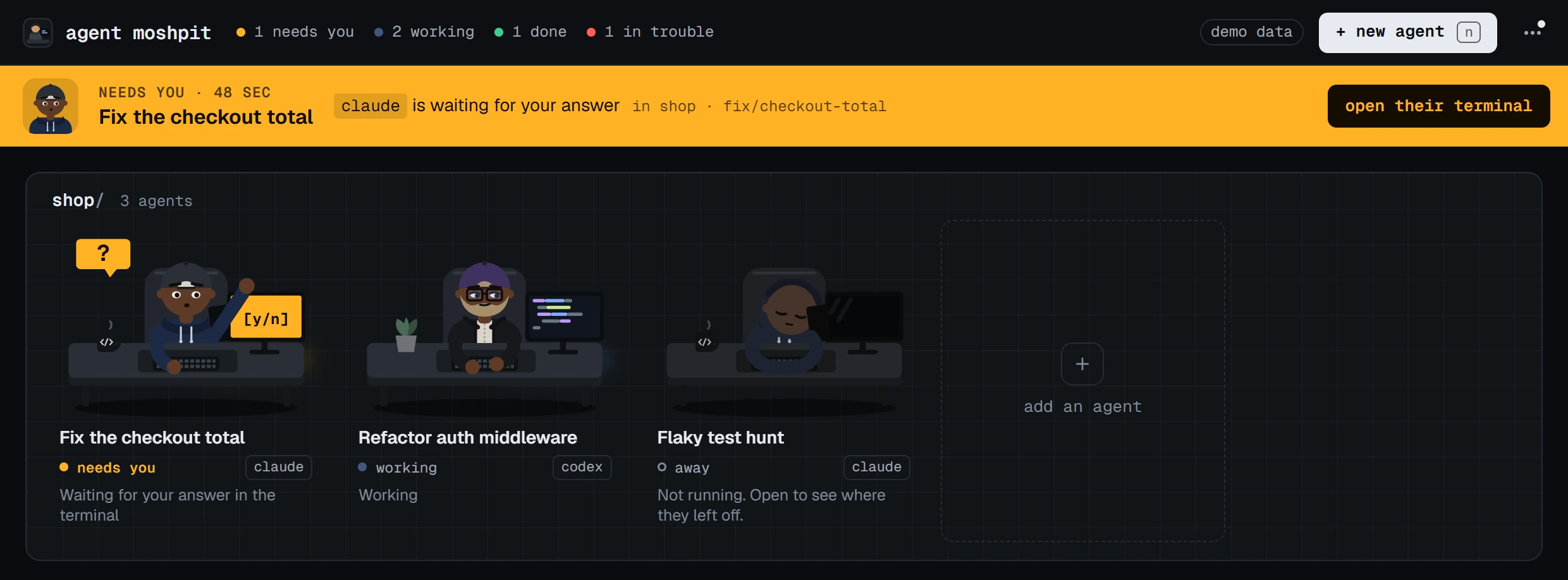The width and height of the screenshot is (1568, 580).
Task: Select the Refactor auth middleware agent character
Action: coord(484,316)
